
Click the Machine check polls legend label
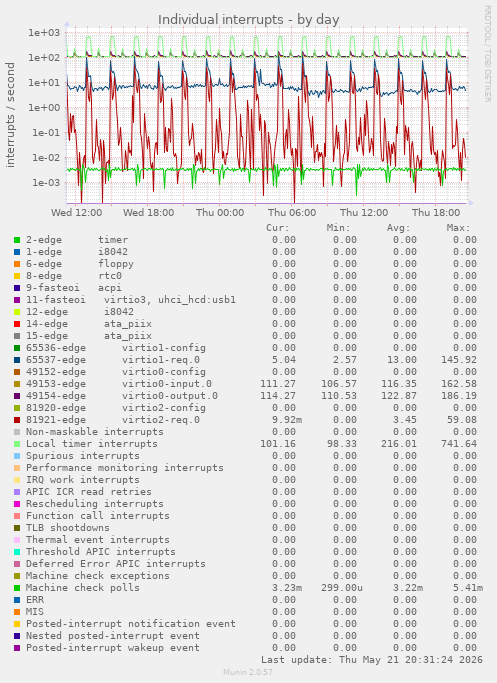(x=83, y=588)
